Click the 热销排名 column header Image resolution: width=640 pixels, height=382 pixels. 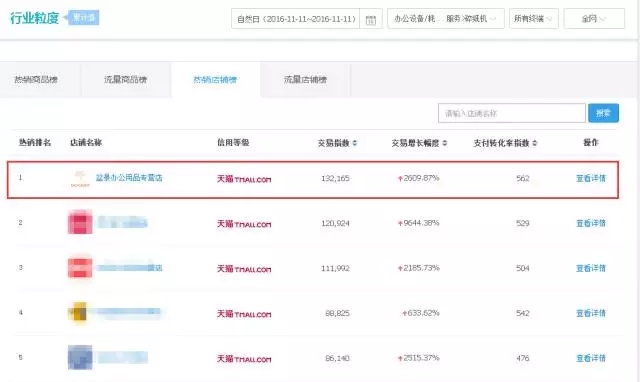coord(35,142)
